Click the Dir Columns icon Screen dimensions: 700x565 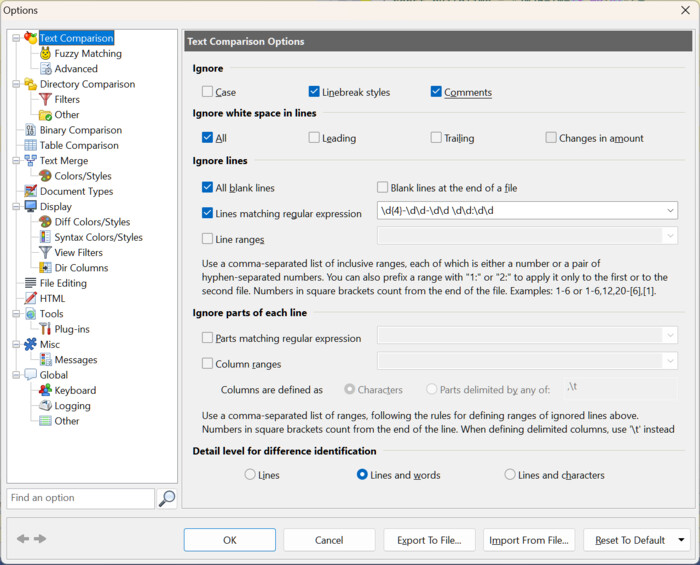[45, 267]
